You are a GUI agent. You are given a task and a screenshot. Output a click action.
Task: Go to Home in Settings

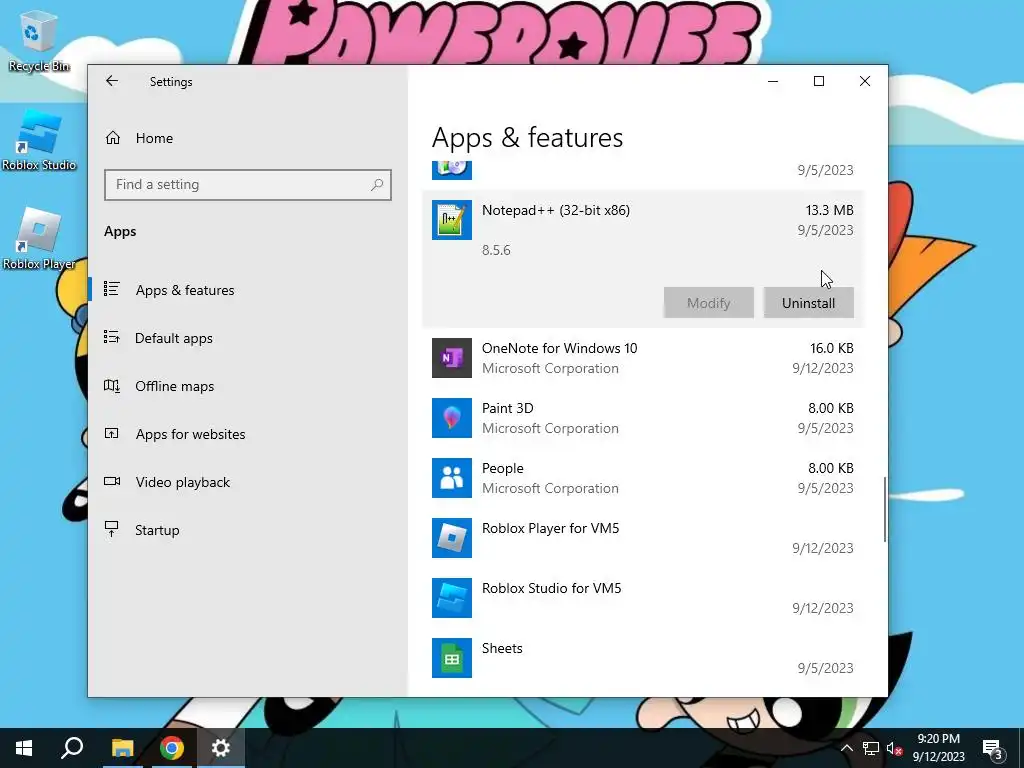coord(248,138)
